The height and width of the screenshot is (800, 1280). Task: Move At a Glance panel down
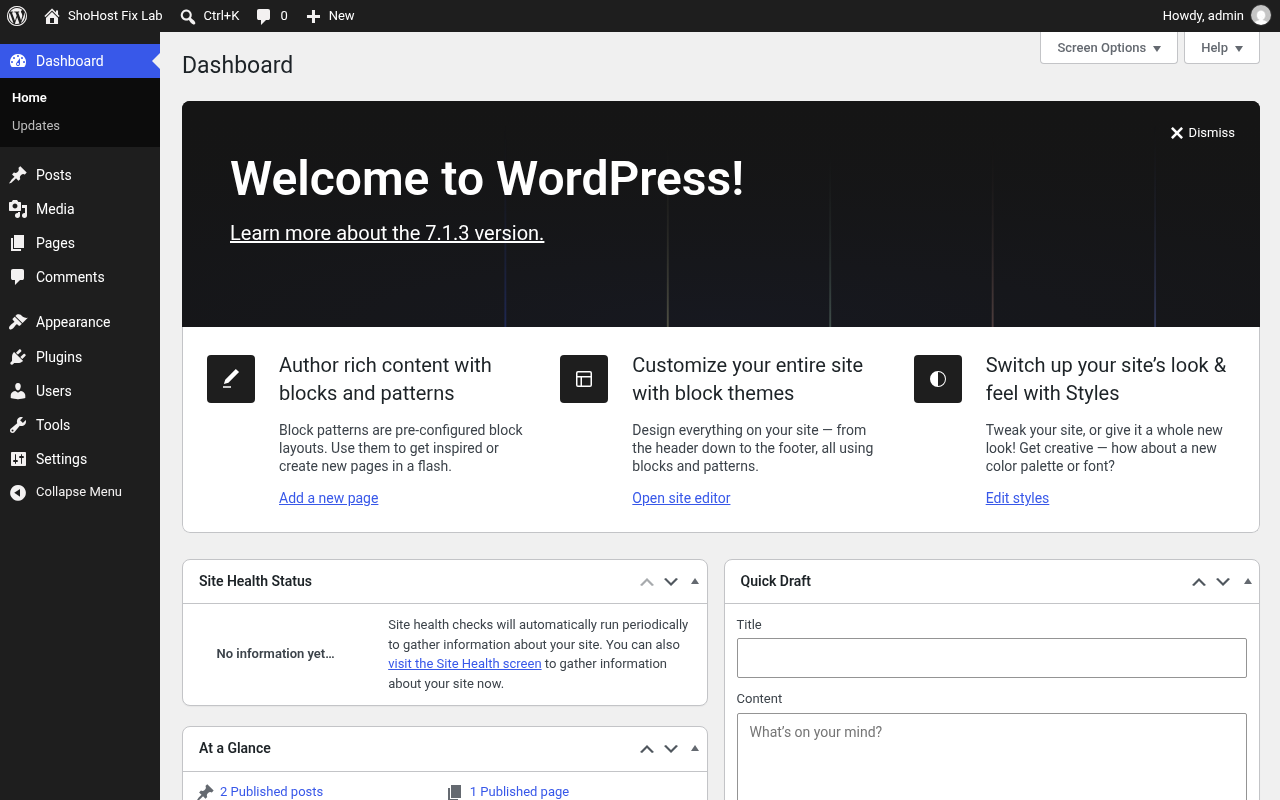point(671,748)
